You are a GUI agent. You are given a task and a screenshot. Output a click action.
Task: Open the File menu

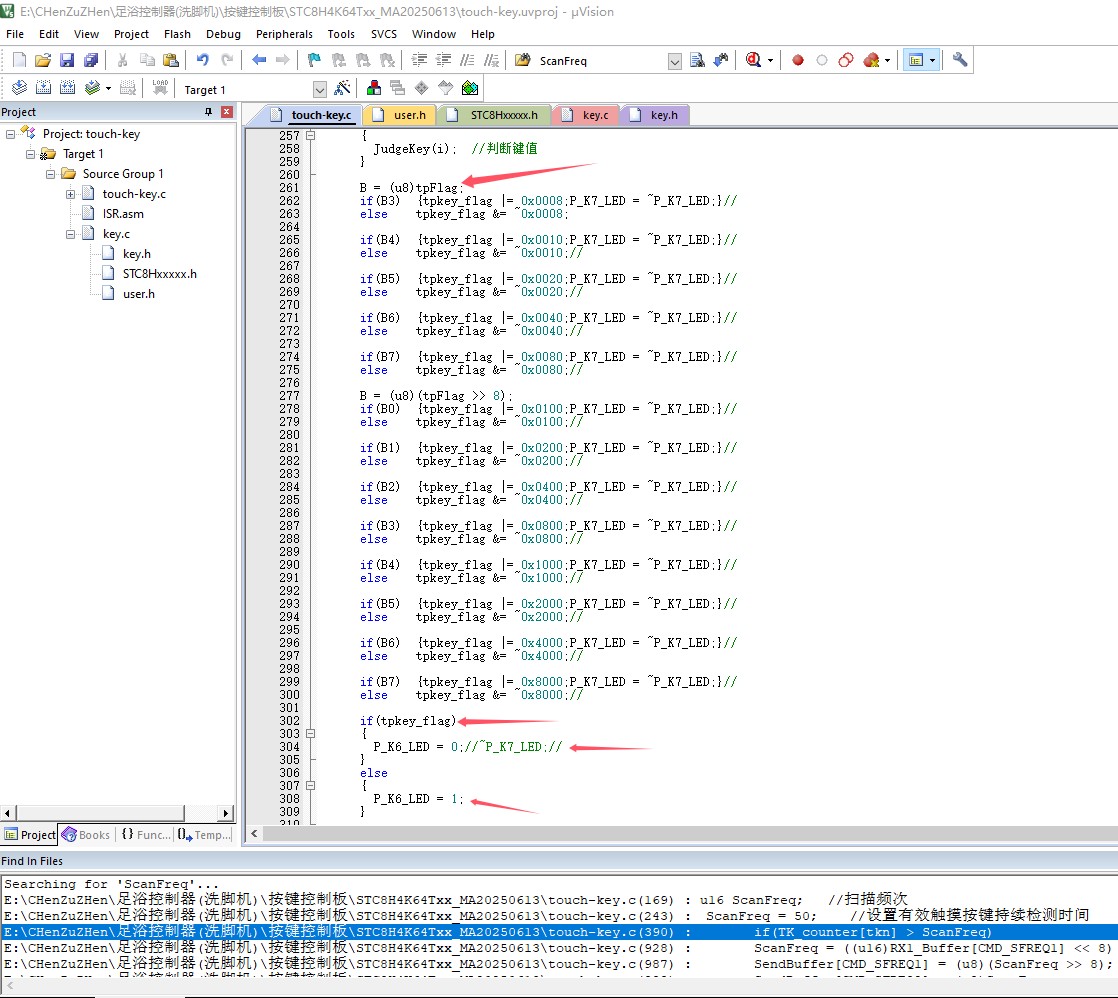[15, 34]
